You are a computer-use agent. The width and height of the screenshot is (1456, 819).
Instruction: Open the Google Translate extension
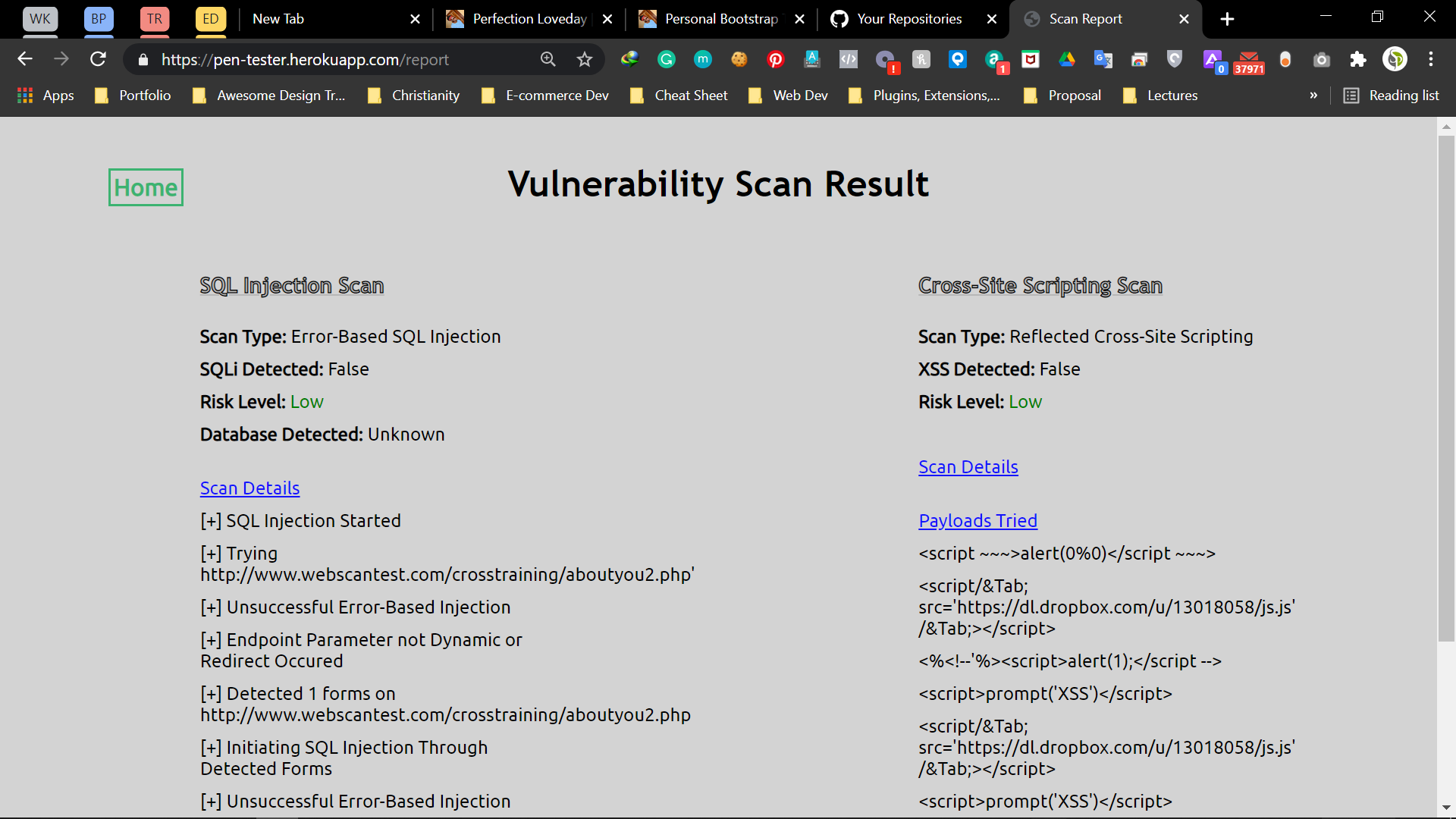click(x=1103, y=59)
